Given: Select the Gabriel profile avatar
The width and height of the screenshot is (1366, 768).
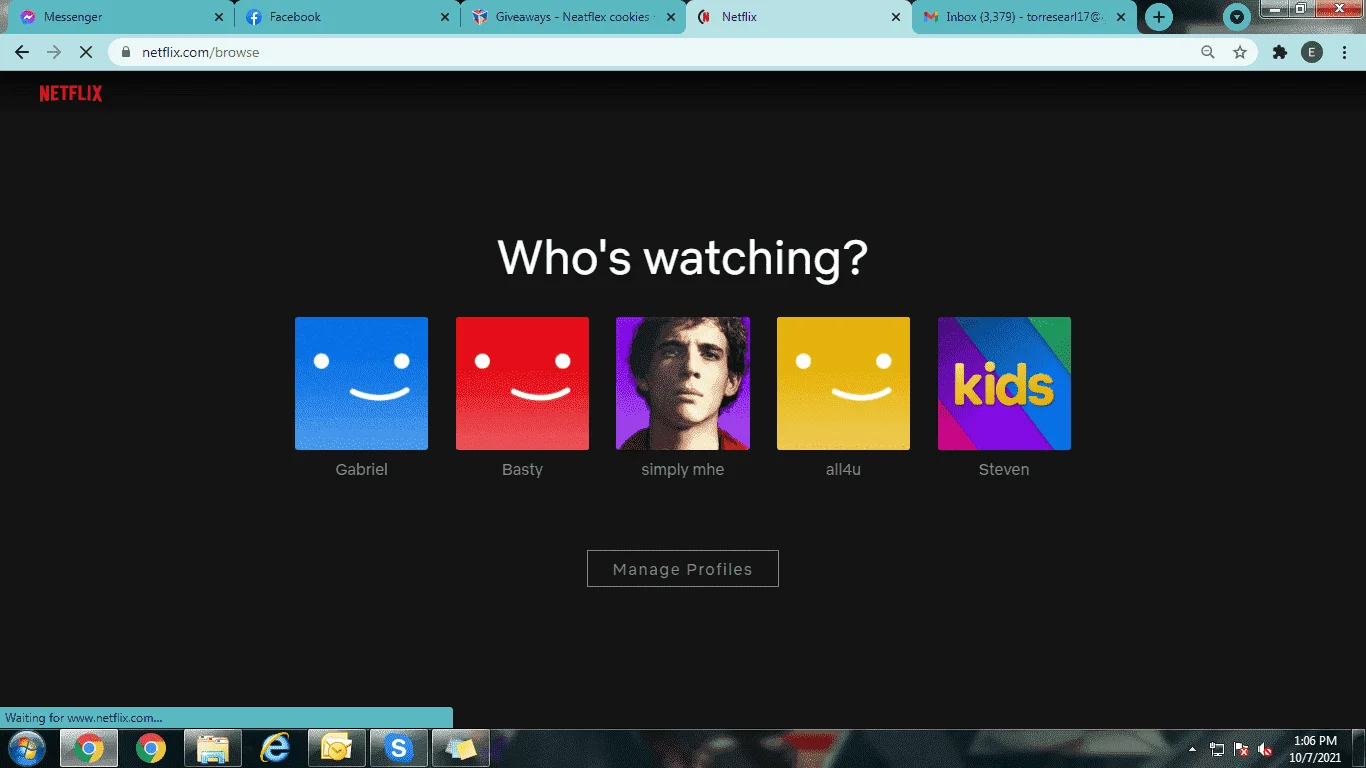Looking at the screenshot, I should pos(361,383).
